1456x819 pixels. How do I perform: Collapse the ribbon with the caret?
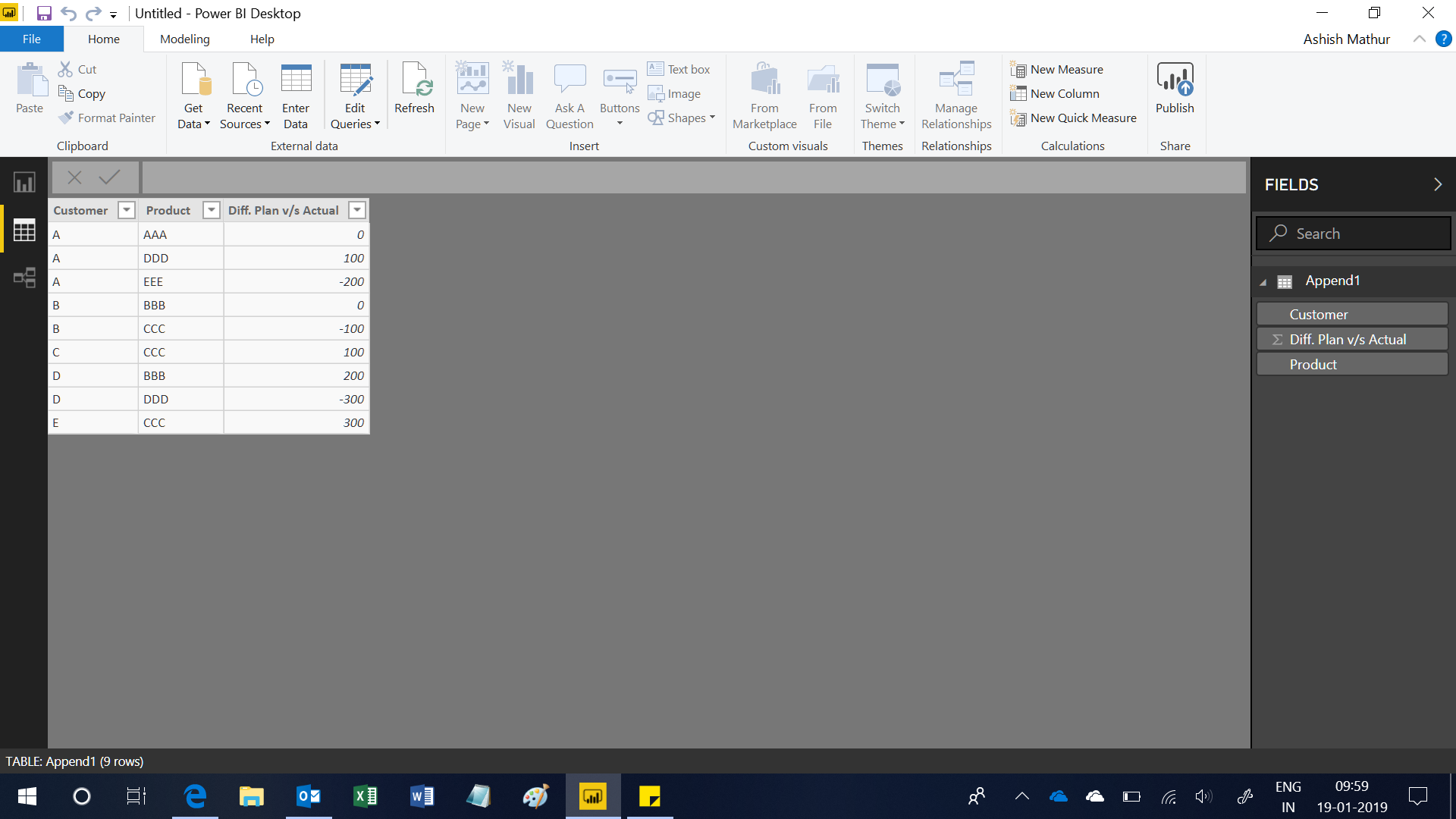coord(1419,39)
